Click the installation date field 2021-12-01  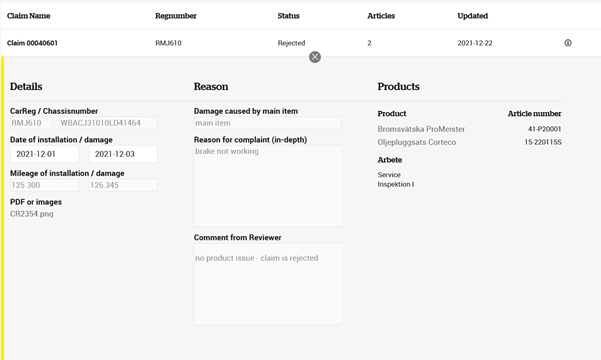[x=44, y=154]
